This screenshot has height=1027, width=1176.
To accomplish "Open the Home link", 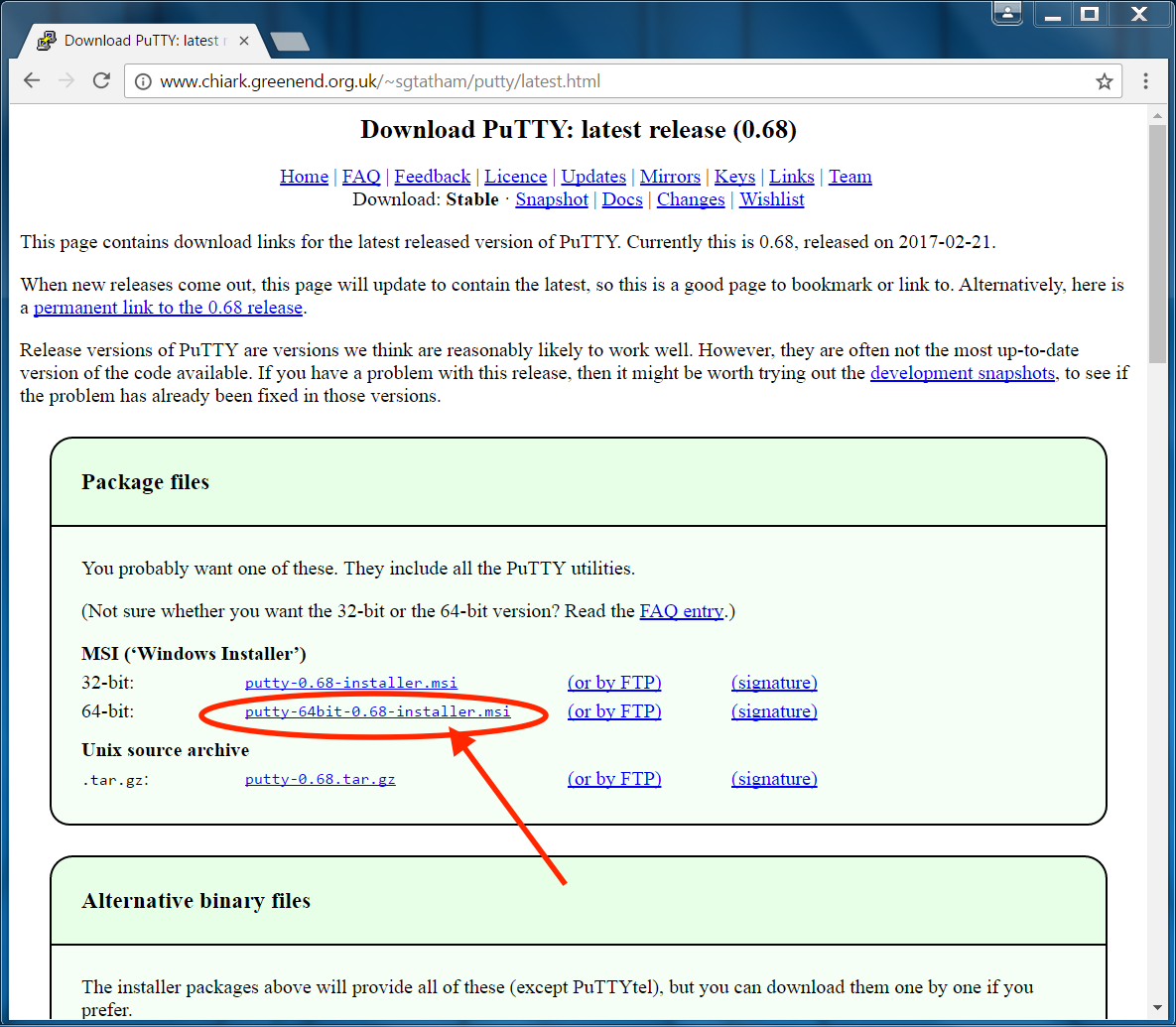I will [304, 177].
